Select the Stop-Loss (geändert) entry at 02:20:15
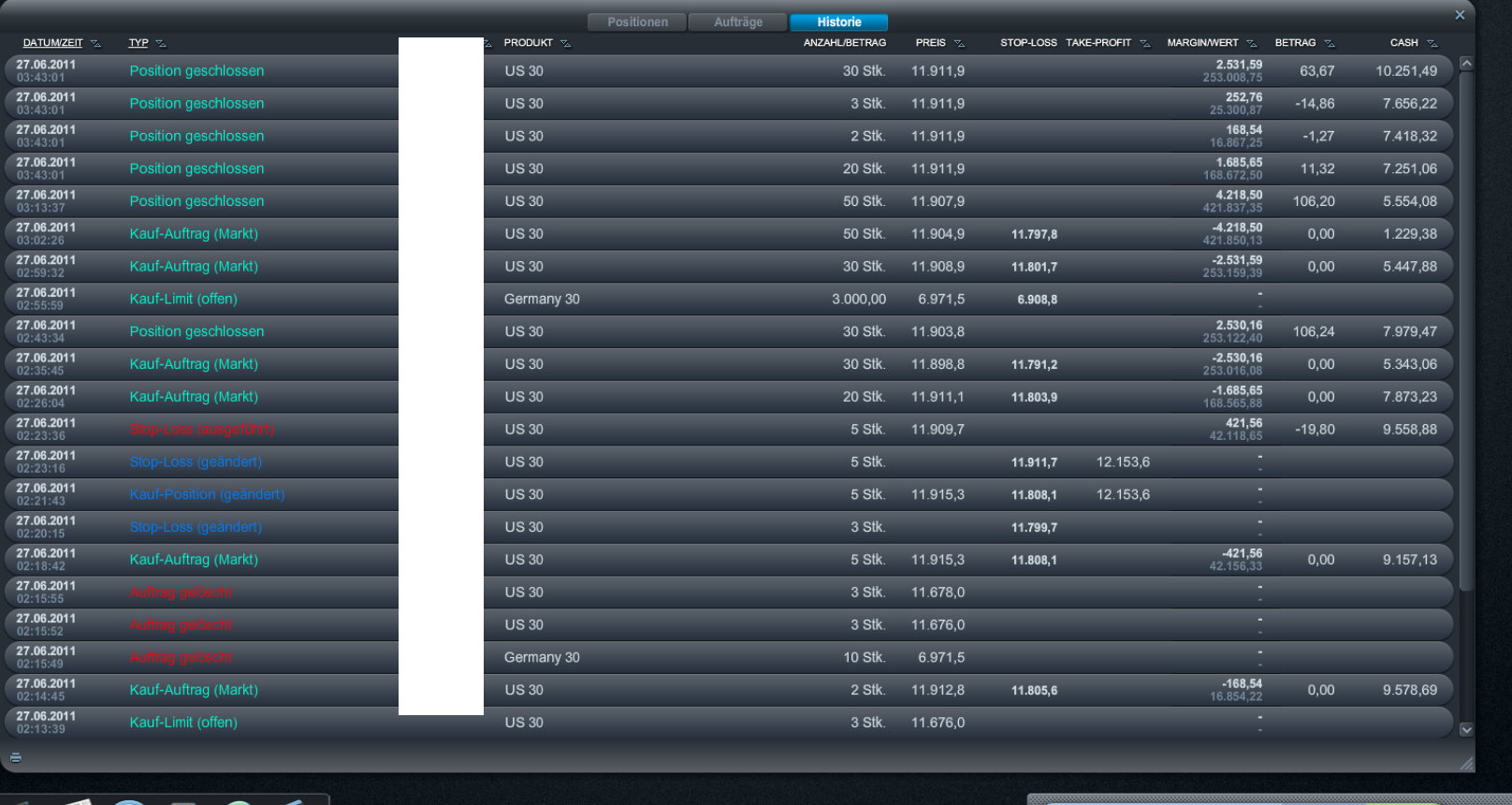The image size is (1512, 805). (x=728, y=527)
